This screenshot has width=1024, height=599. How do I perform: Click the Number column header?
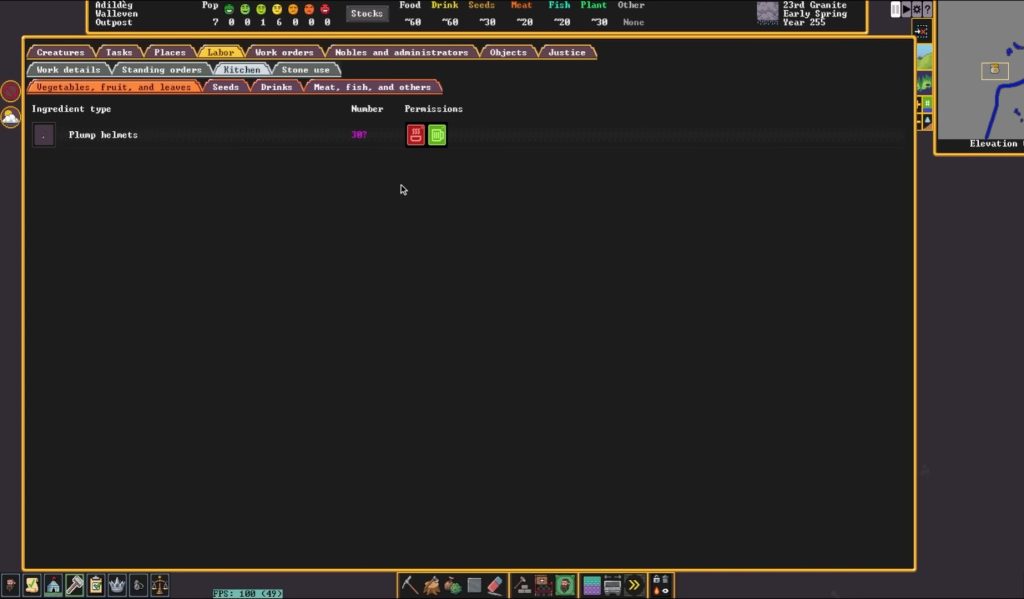pyautogui.click(x=367, y=109)
